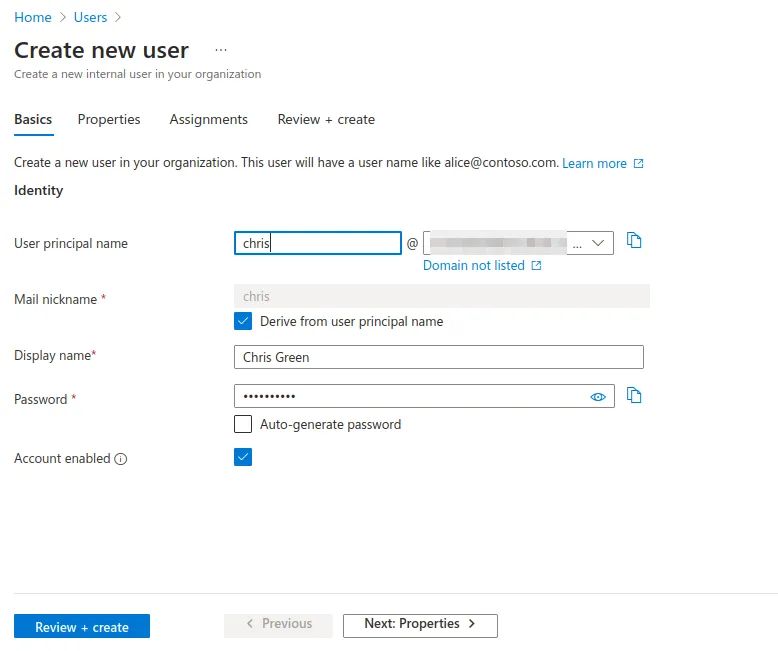The image size is (778, 651).
Task: Open the ellipsis menu beside Create new user
Action: coord(221,50)
